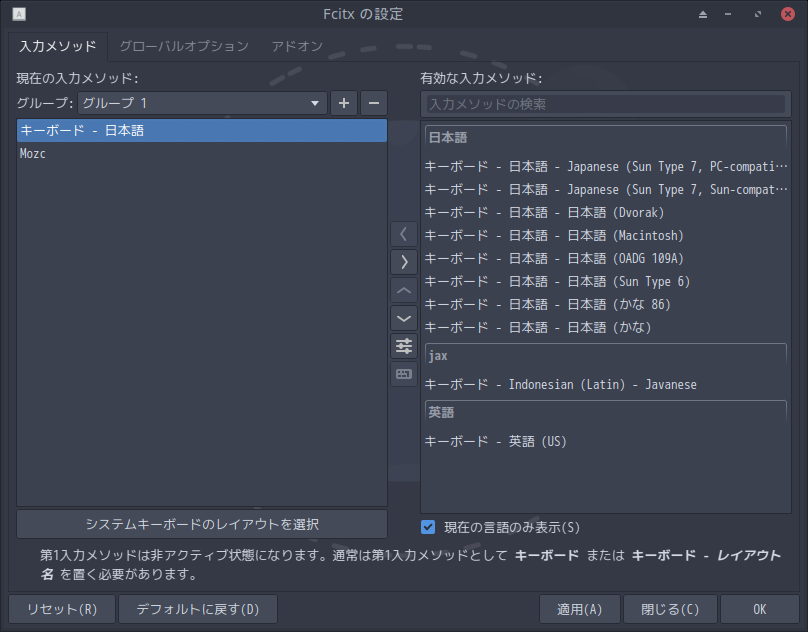808x632 pixels.
Task: Select 日本語 (Dvorak) keyboard entry
Action: coord(606,212)
